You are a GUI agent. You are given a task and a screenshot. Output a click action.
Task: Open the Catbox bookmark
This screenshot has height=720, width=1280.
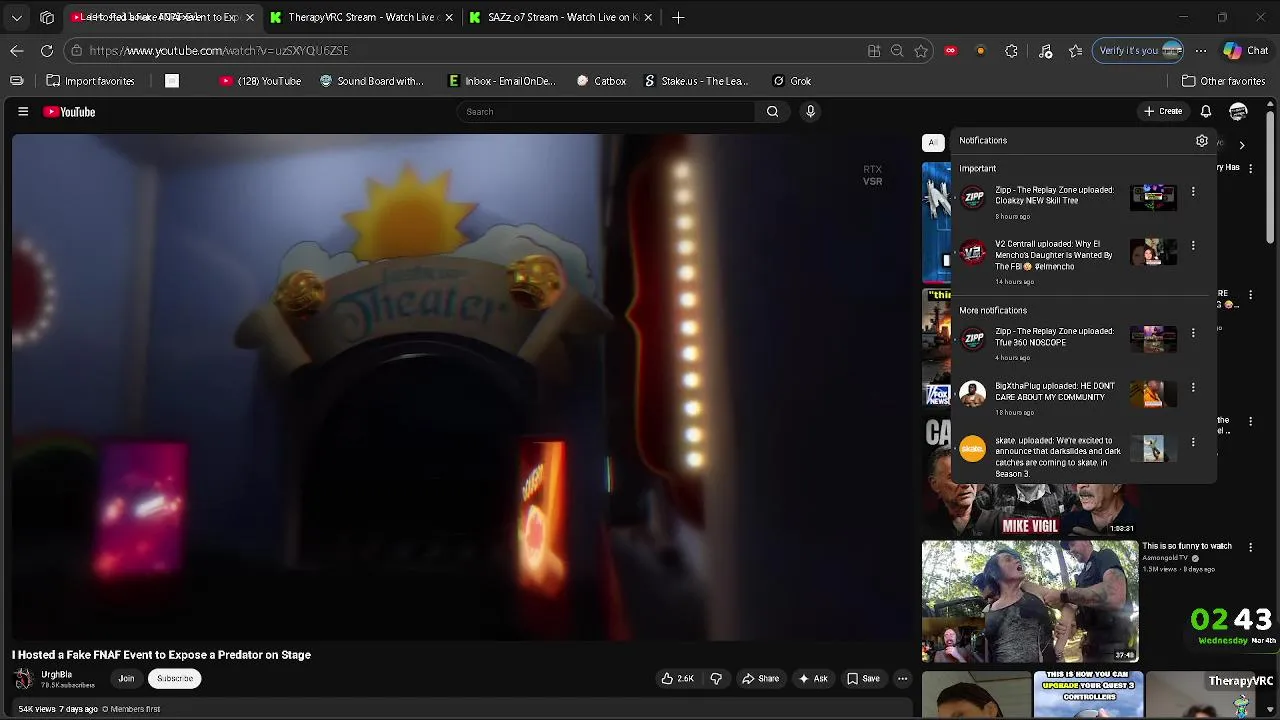(601, 81)
